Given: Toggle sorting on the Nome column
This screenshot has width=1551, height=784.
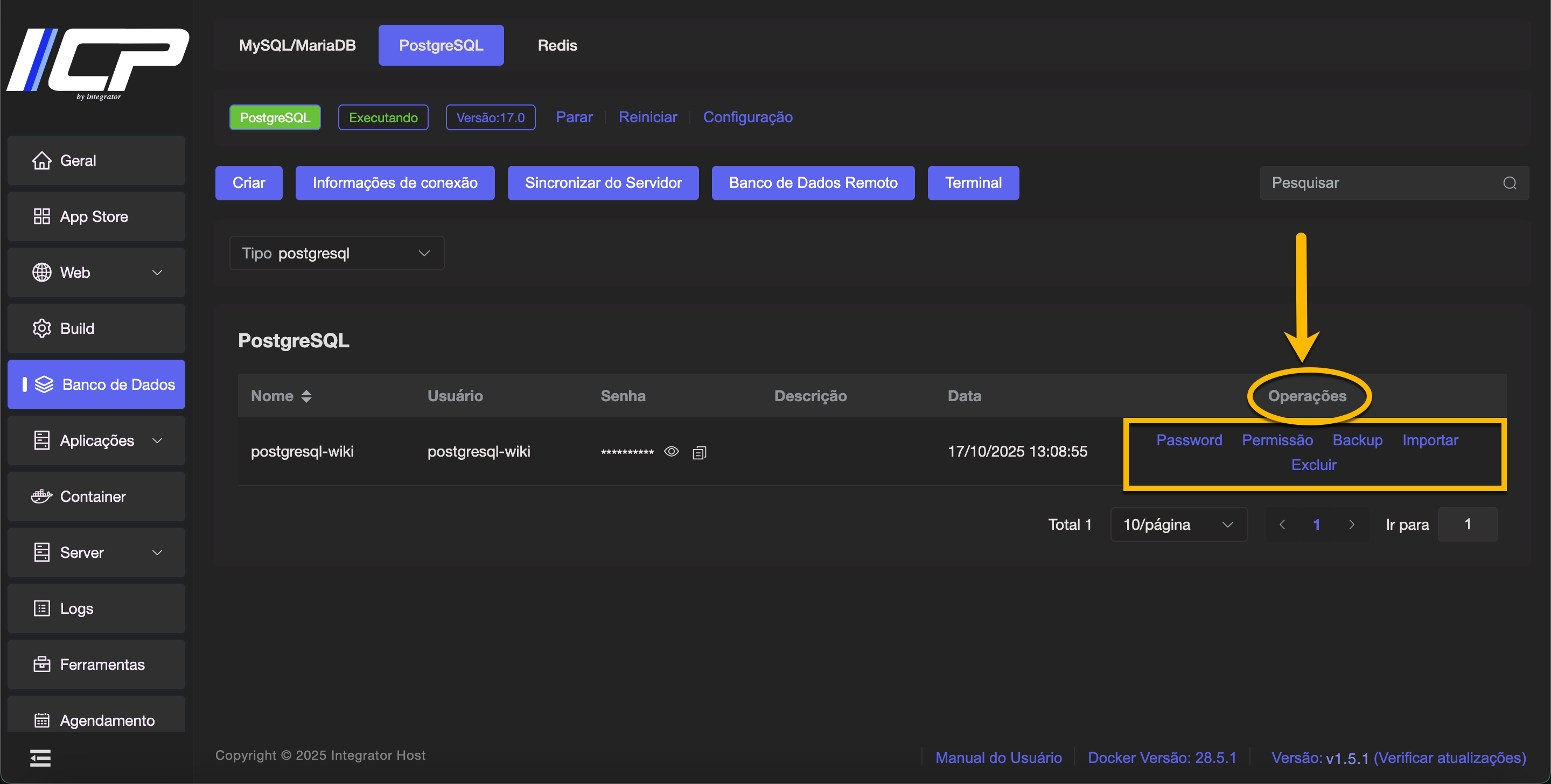Looking at the screenshot, I should 306,396.
